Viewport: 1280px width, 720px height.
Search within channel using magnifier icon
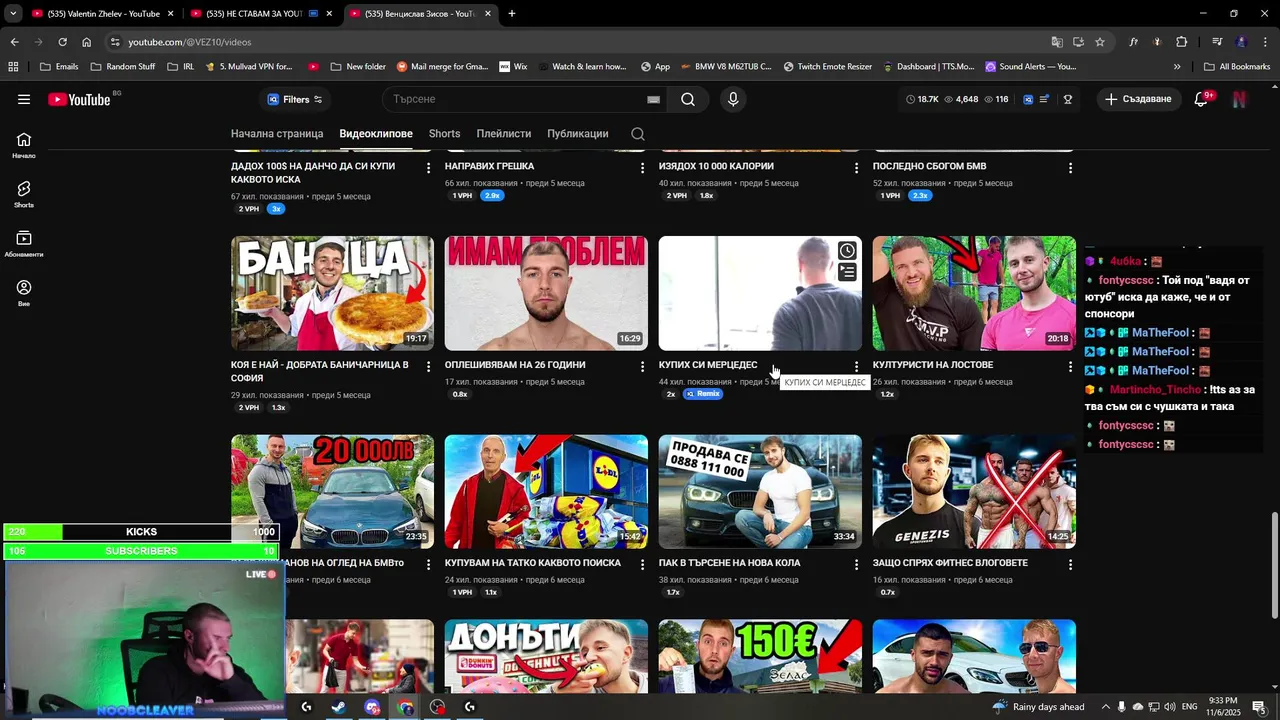pos(638,134)
